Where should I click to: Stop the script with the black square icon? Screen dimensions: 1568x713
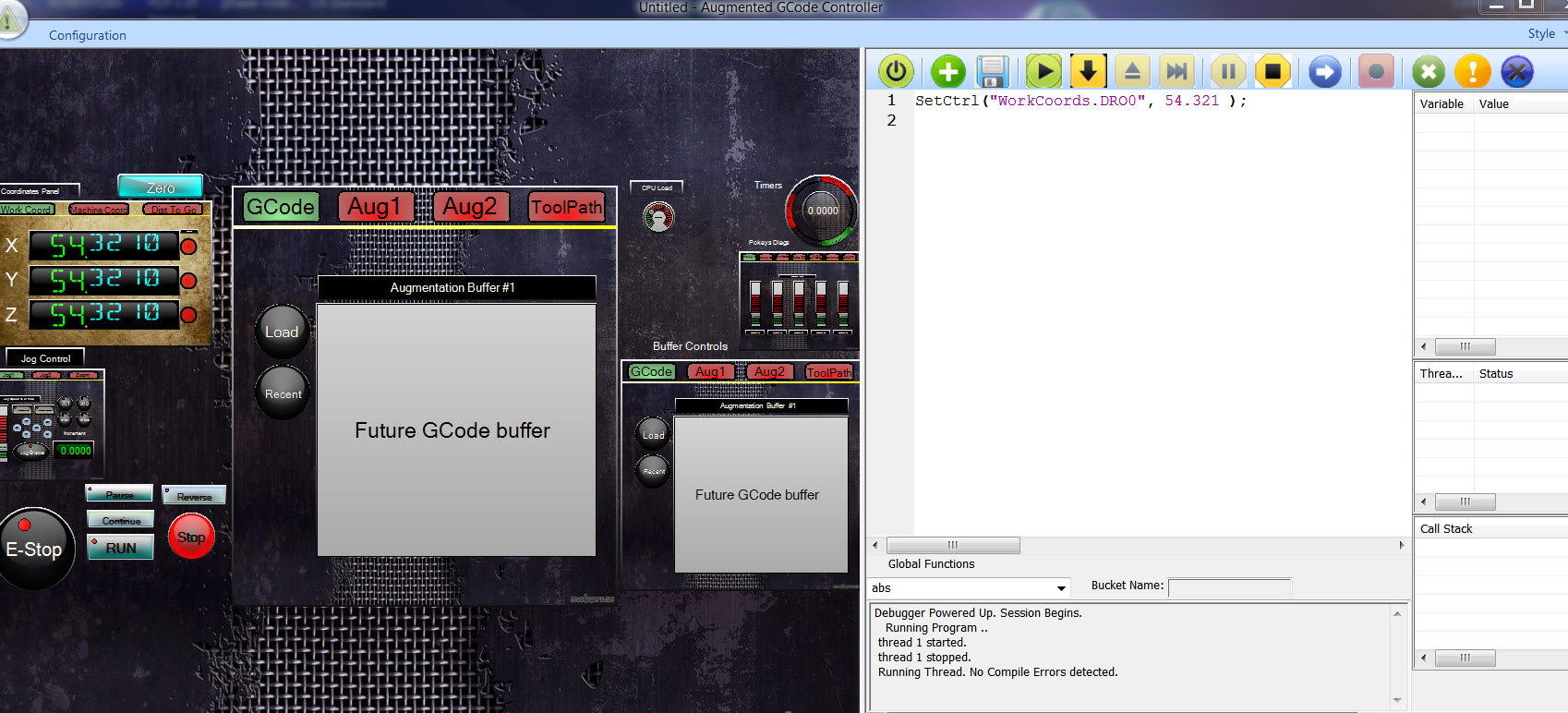(1272, 71)
